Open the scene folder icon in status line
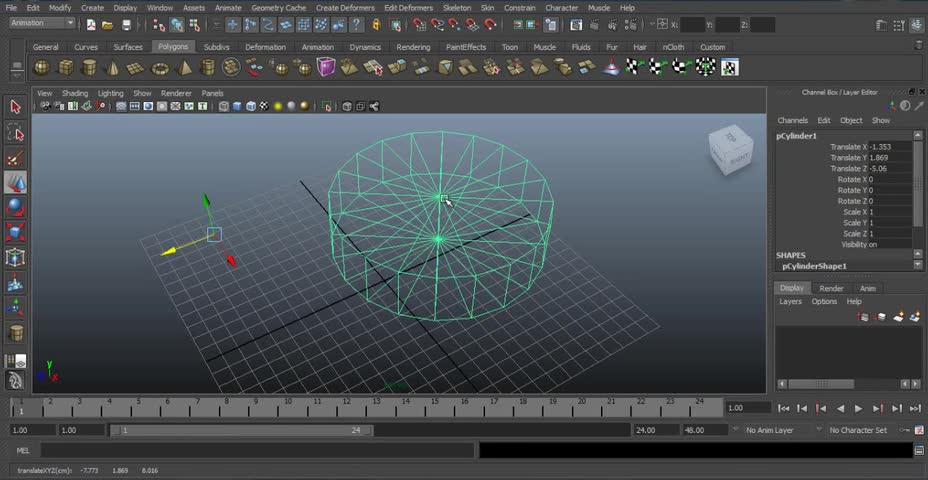Image resolution: width=928 pixels, height=480 pixels. click(107, 25)
